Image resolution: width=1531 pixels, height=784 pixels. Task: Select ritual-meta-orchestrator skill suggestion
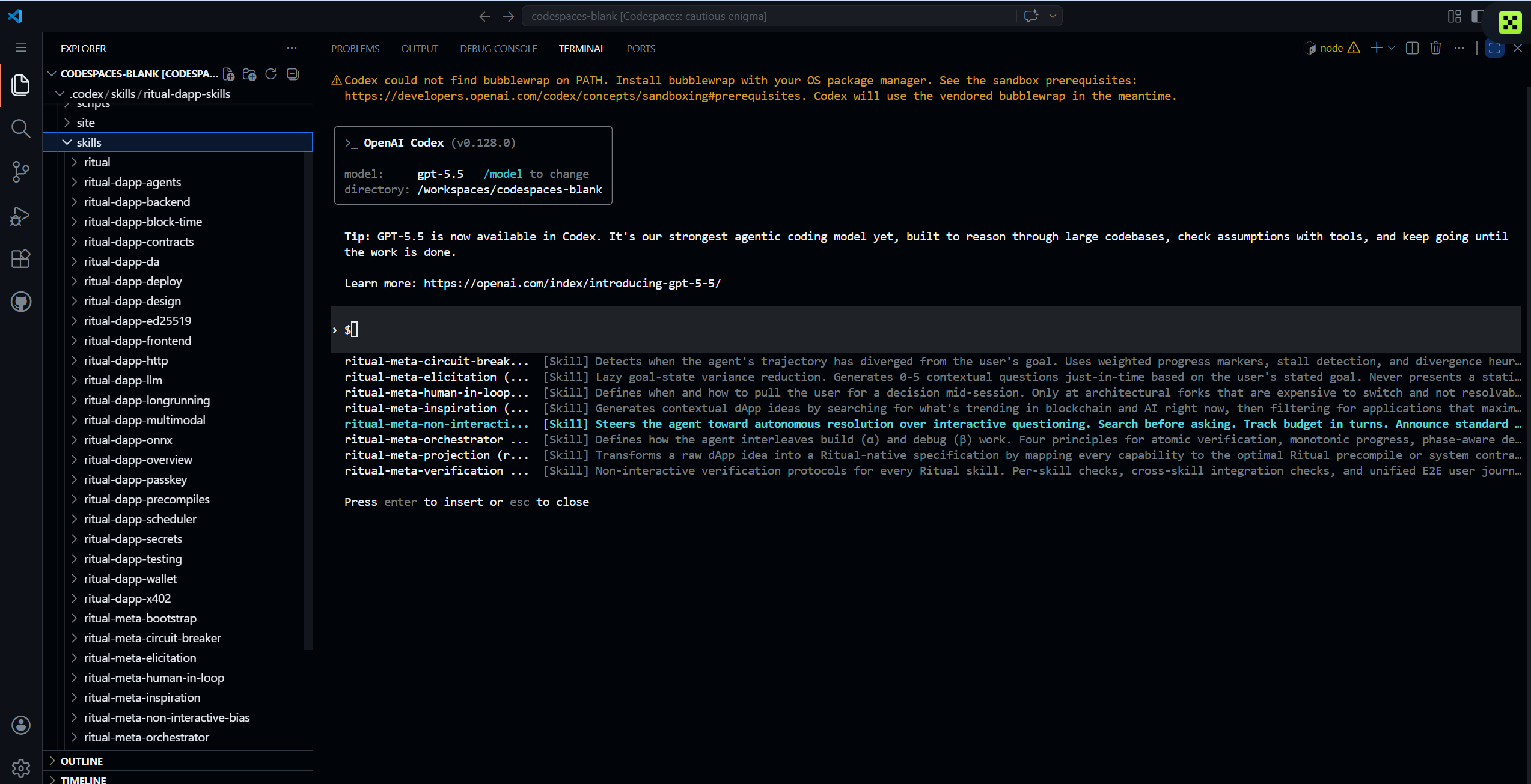(x=932, y=440)
